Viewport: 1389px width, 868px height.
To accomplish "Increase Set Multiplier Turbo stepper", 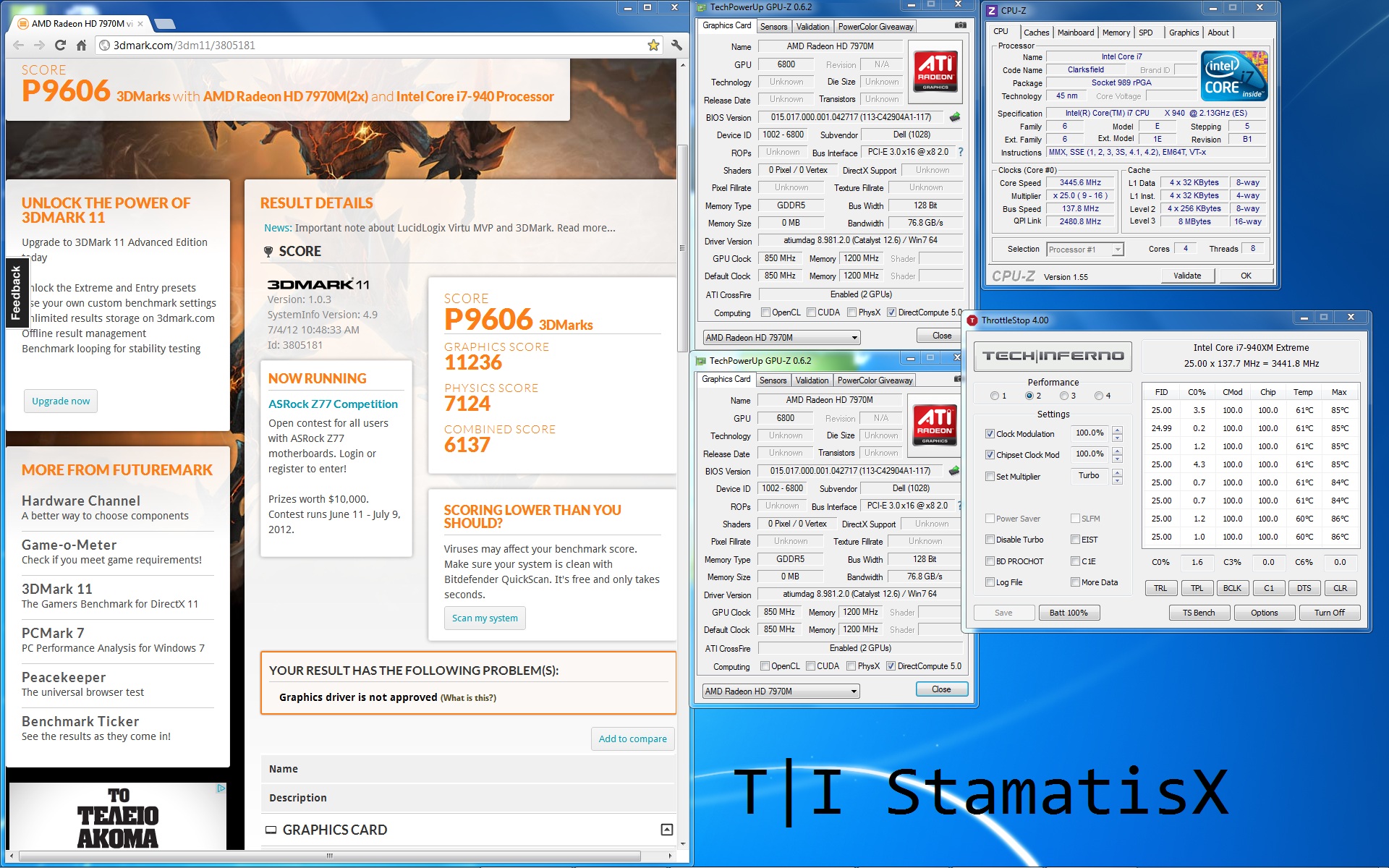I will pos(1117,472).
